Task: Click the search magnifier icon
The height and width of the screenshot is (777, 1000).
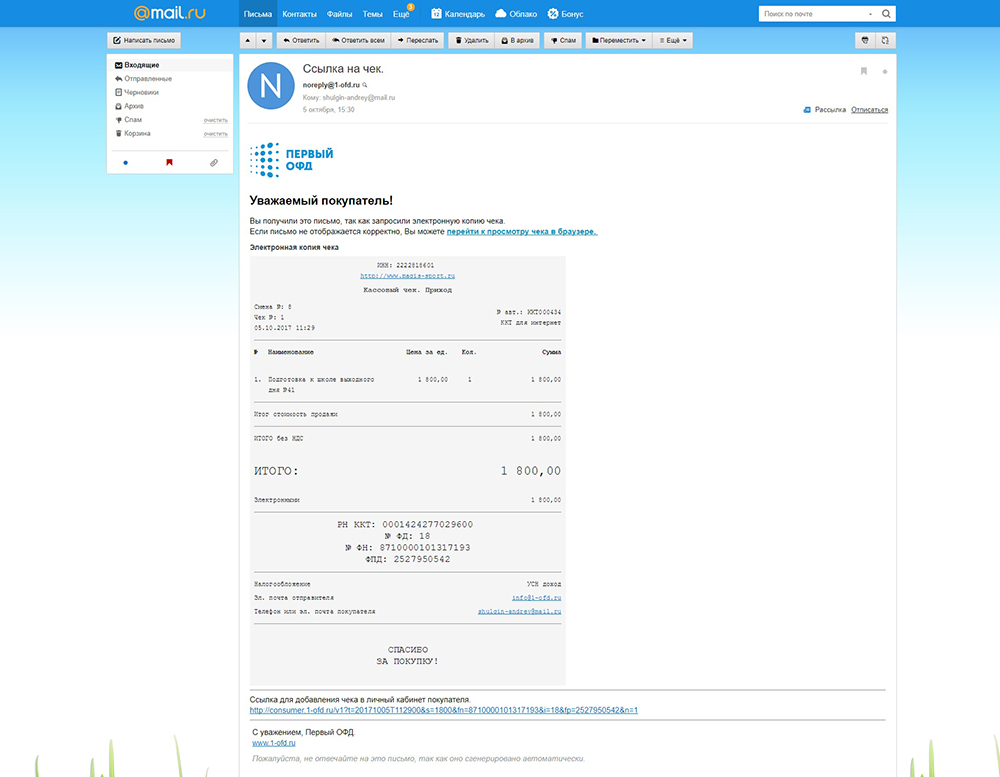Action: coord(886,14)
